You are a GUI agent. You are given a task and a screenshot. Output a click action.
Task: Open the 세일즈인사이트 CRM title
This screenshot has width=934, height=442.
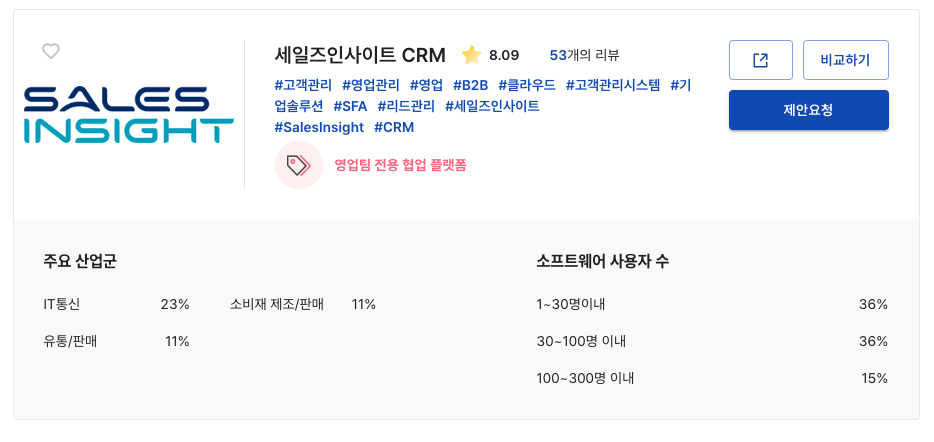[x=360, y=55]
